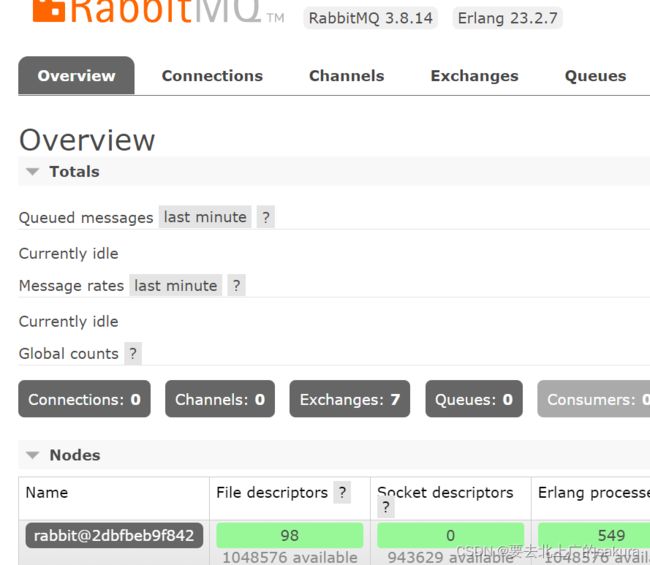Click the Global counts label
This screenshot has width=650, height=565.
[69, 354]
